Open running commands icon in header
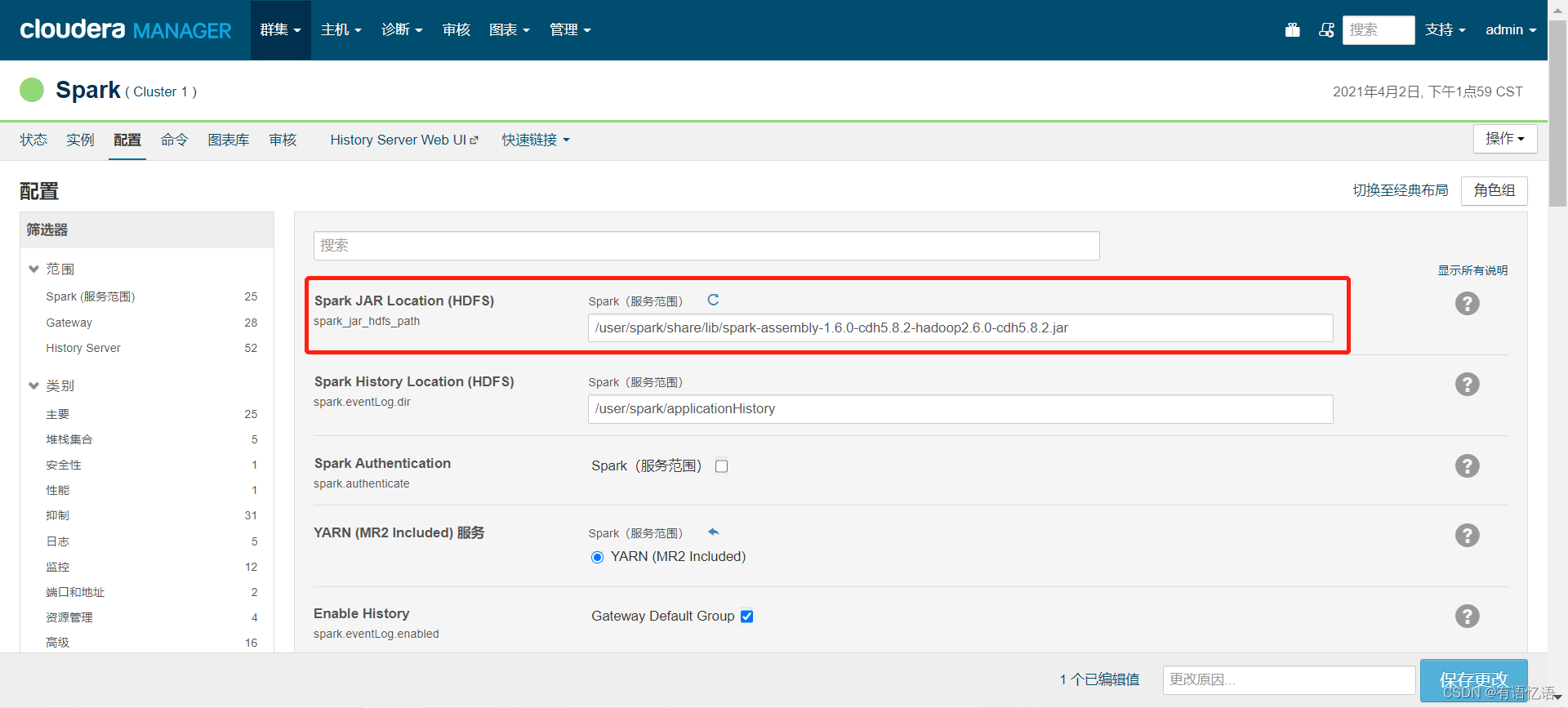The width and height of the screenshot is (1568, 708). click(x=1326, y=30)
